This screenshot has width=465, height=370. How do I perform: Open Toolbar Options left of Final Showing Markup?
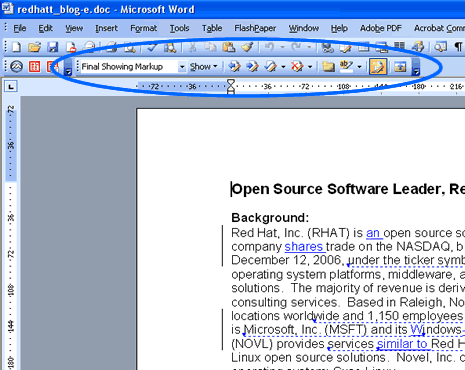(x=68, y=67)
